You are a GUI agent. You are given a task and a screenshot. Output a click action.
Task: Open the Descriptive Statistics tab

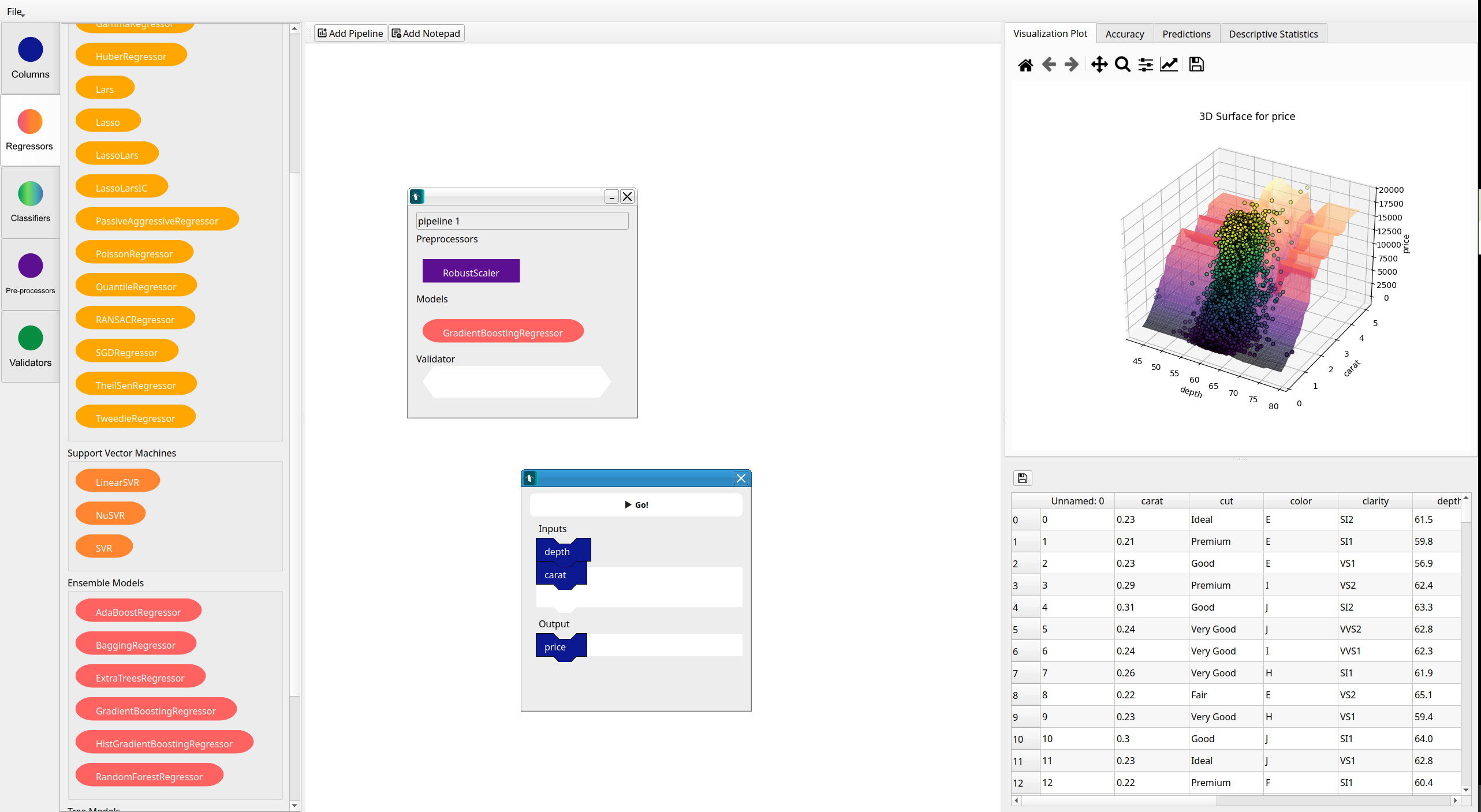point(1273,34)
